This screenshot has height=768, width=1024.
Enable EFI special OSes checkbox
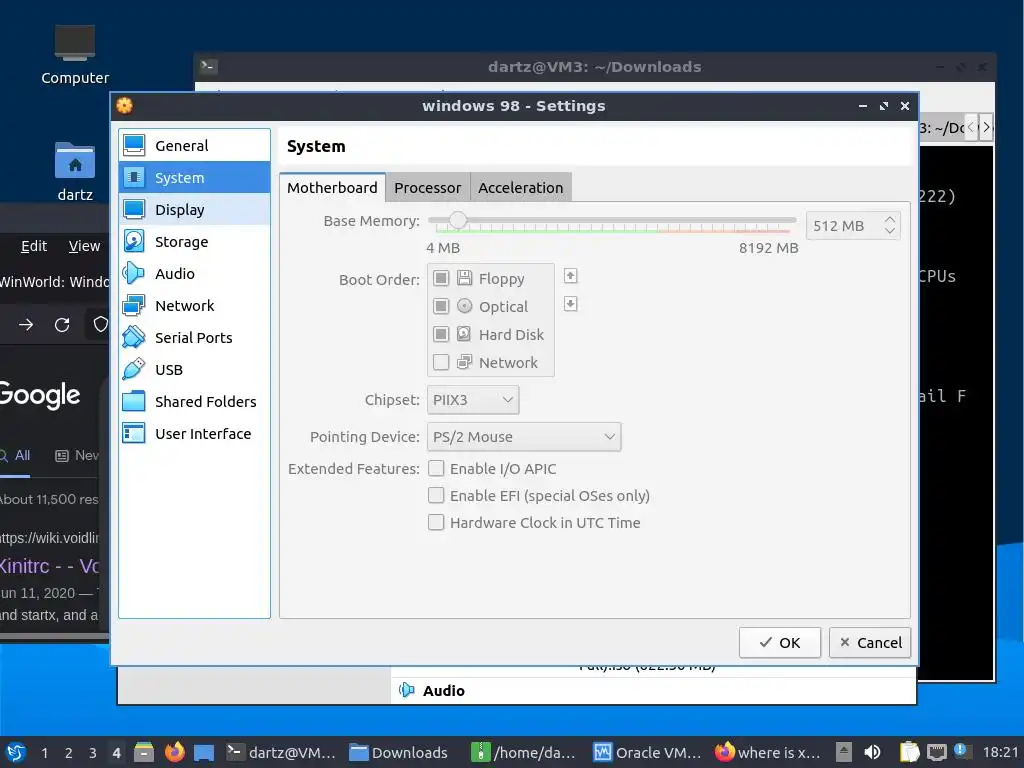click(x=436, y=496)
